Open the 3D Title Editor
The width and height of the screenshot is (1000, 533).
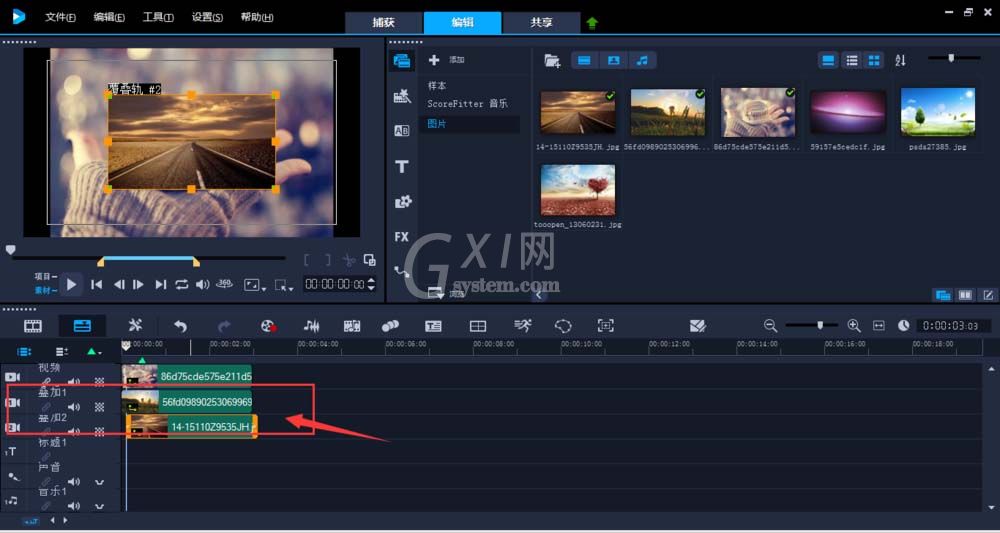tap(698, 326)
